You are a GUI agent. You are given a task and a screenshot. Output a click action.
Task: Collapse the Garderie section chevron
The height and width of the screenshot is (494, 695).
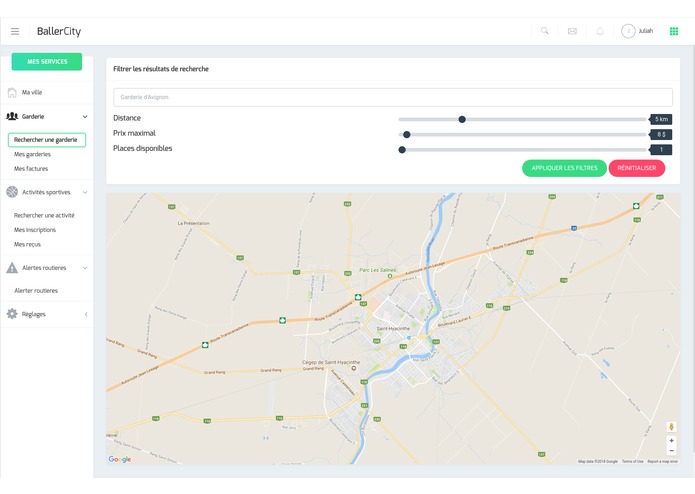(85, 117)
